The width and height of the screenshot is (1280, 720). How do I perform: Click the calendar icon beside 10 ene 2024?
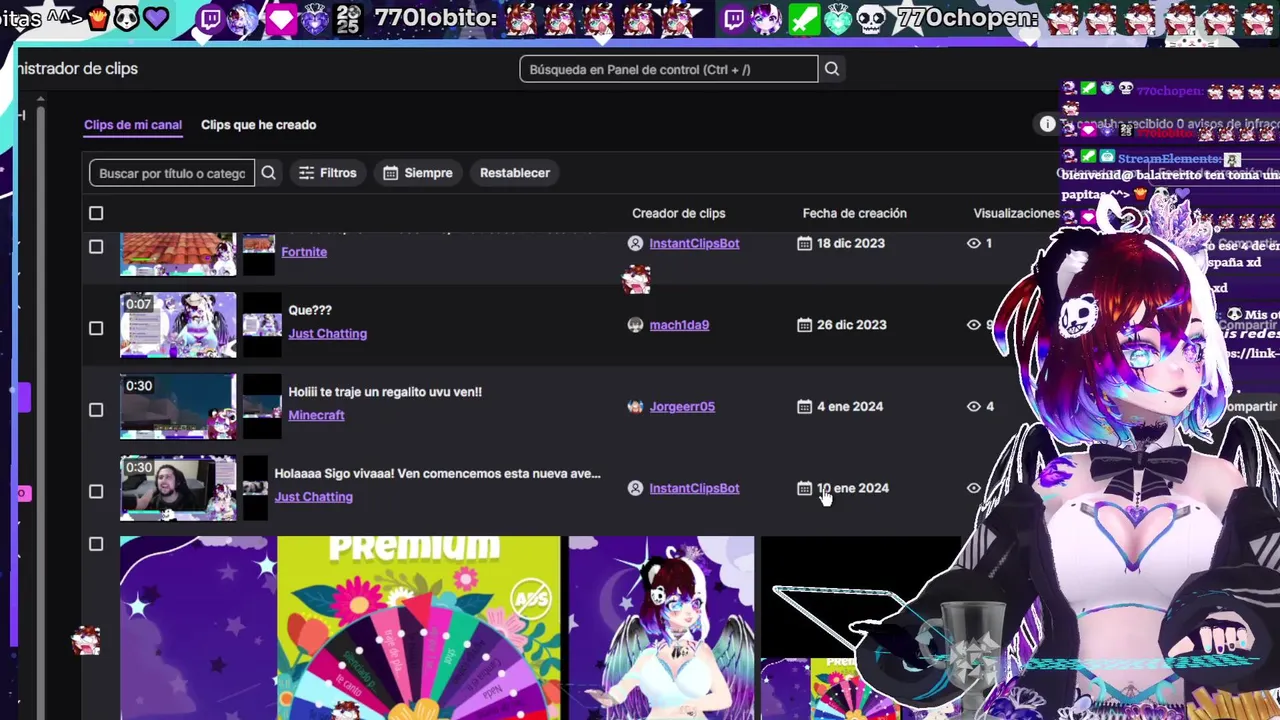804,488
